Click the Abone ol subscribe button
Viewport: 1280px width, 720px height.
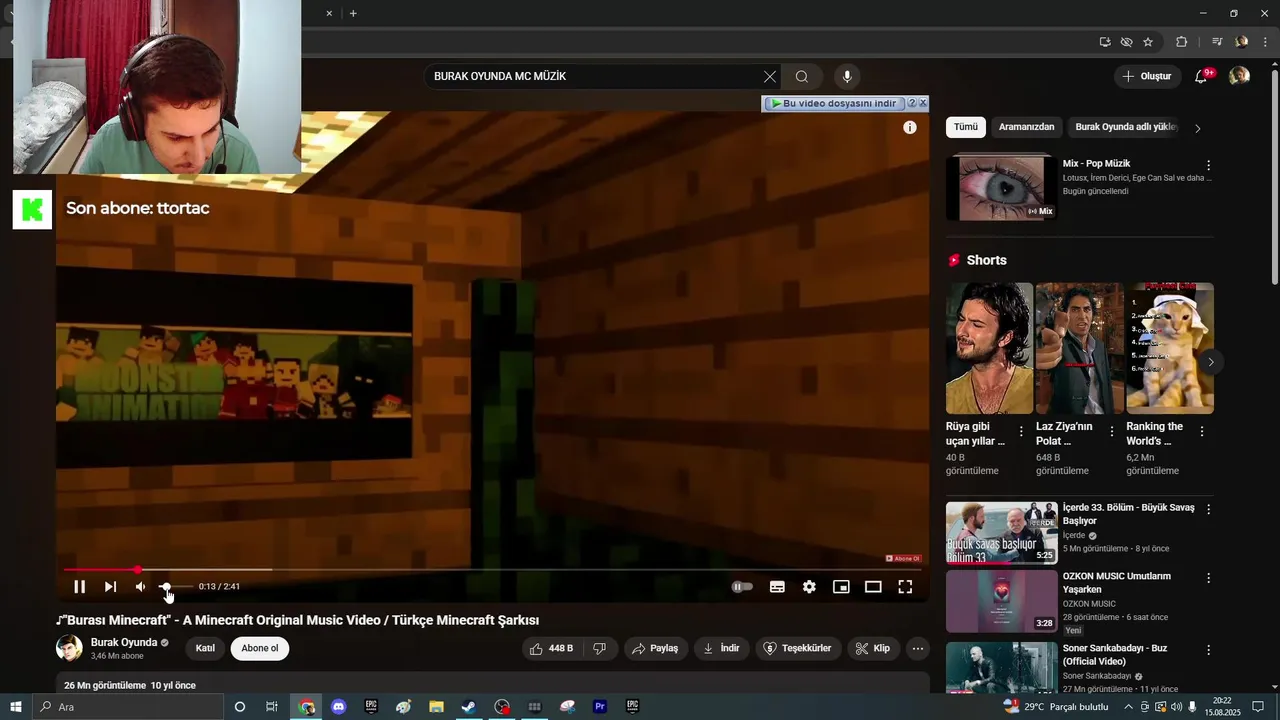click(x=260, y=648)
